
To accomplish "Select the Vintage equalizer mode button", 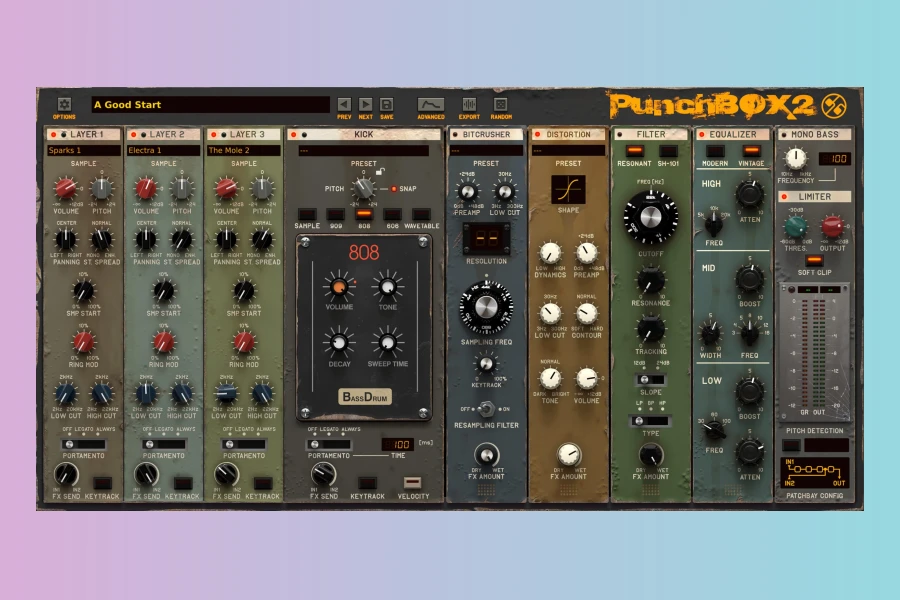I will (751, 152).
